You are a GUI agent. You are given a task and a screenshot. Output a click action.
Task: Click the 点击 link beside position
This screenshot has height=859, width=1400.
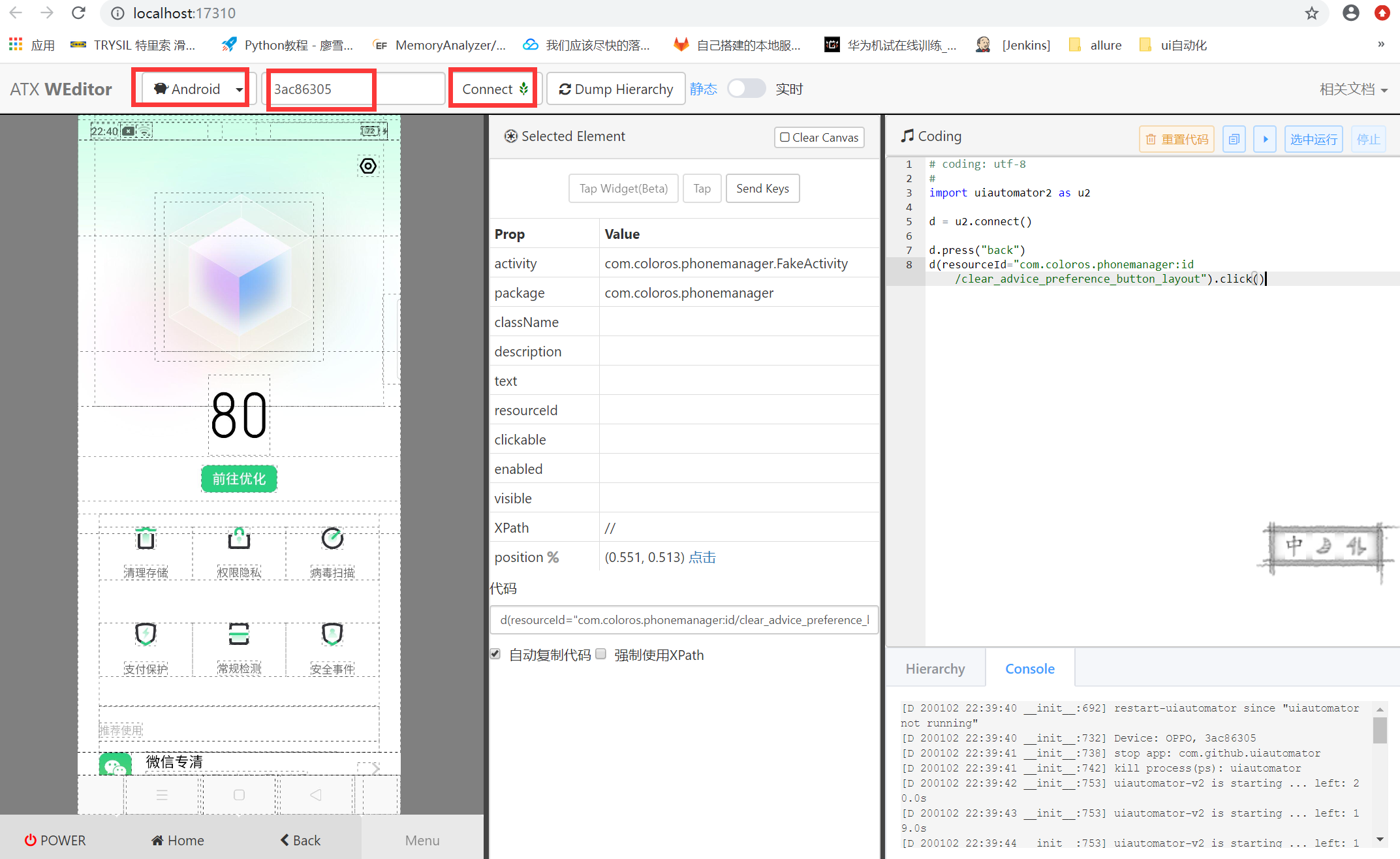click(x=702, y=557)
